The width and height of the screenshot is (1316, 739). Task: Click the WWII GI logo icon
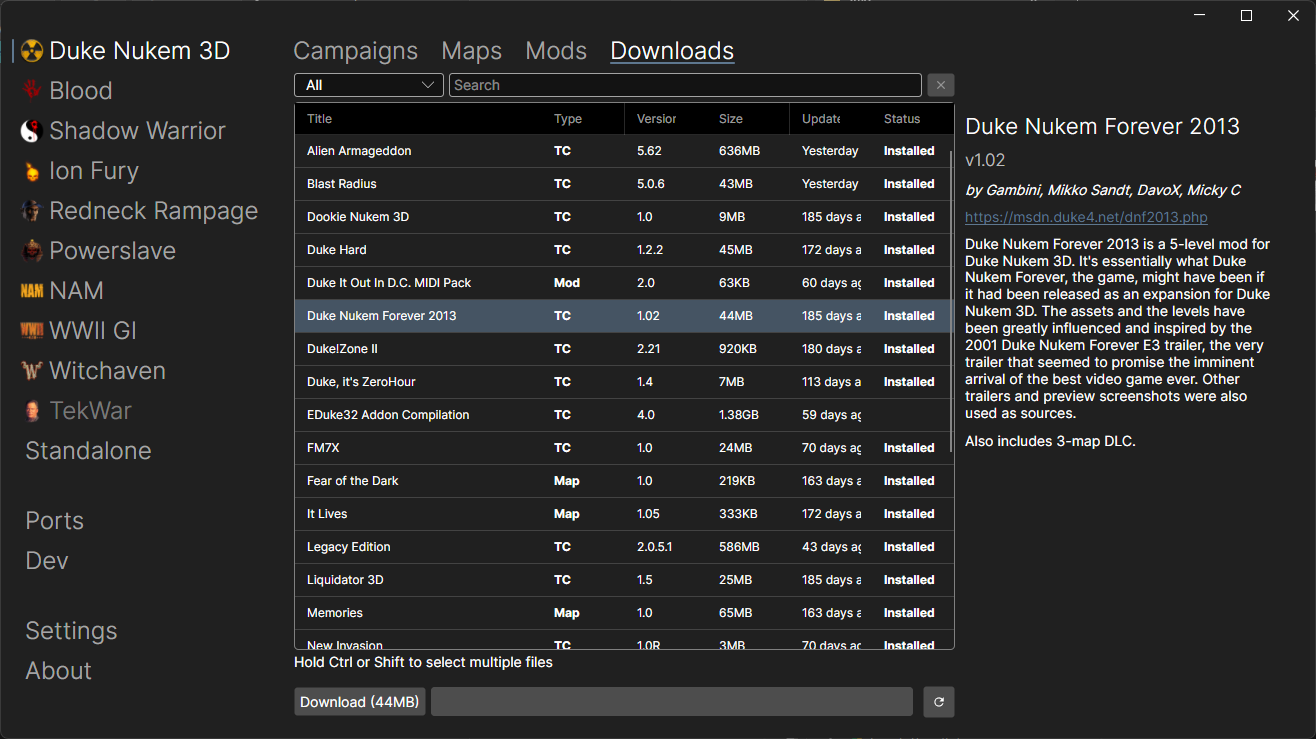tap(32, 331)
